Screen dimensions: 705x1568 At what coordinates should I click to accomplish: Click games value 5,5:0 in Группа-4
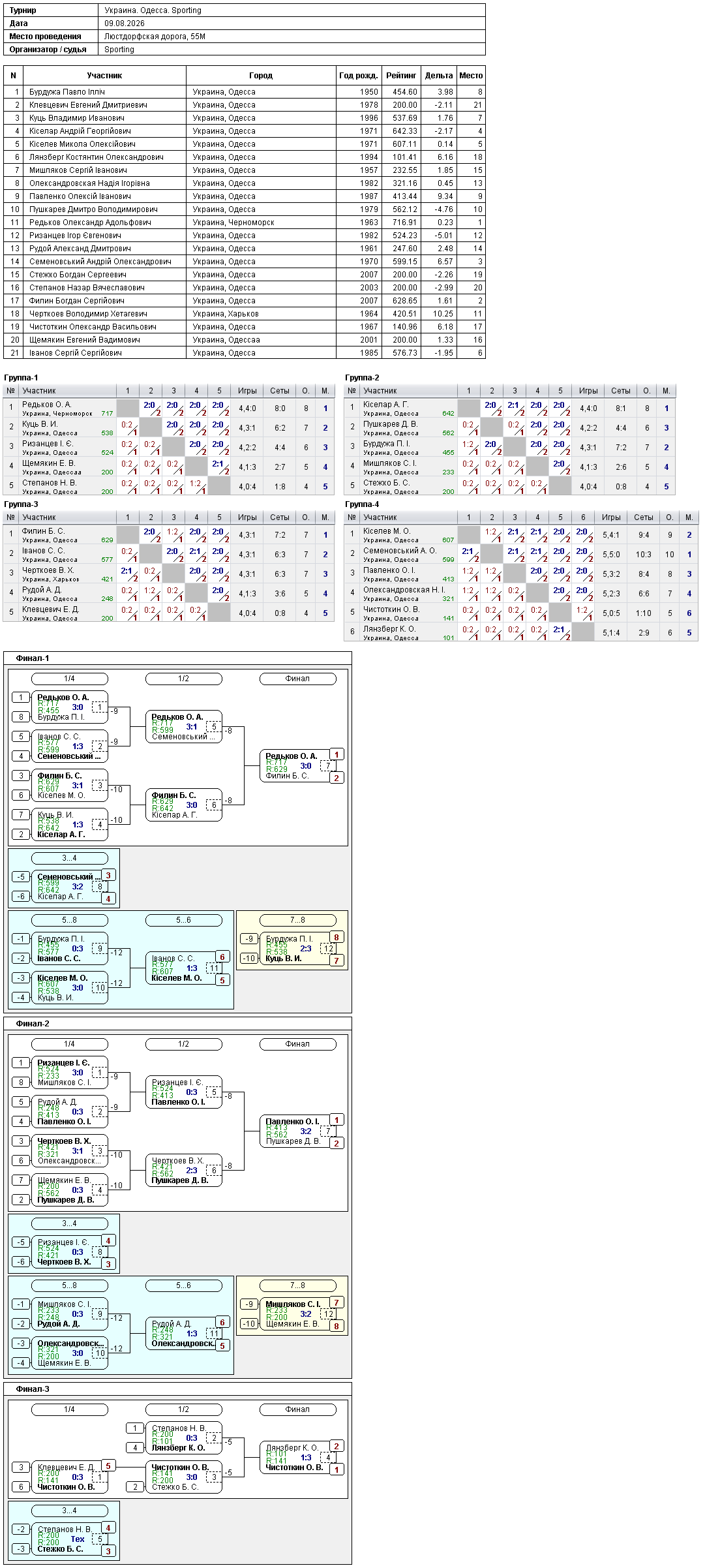(611, 555)
